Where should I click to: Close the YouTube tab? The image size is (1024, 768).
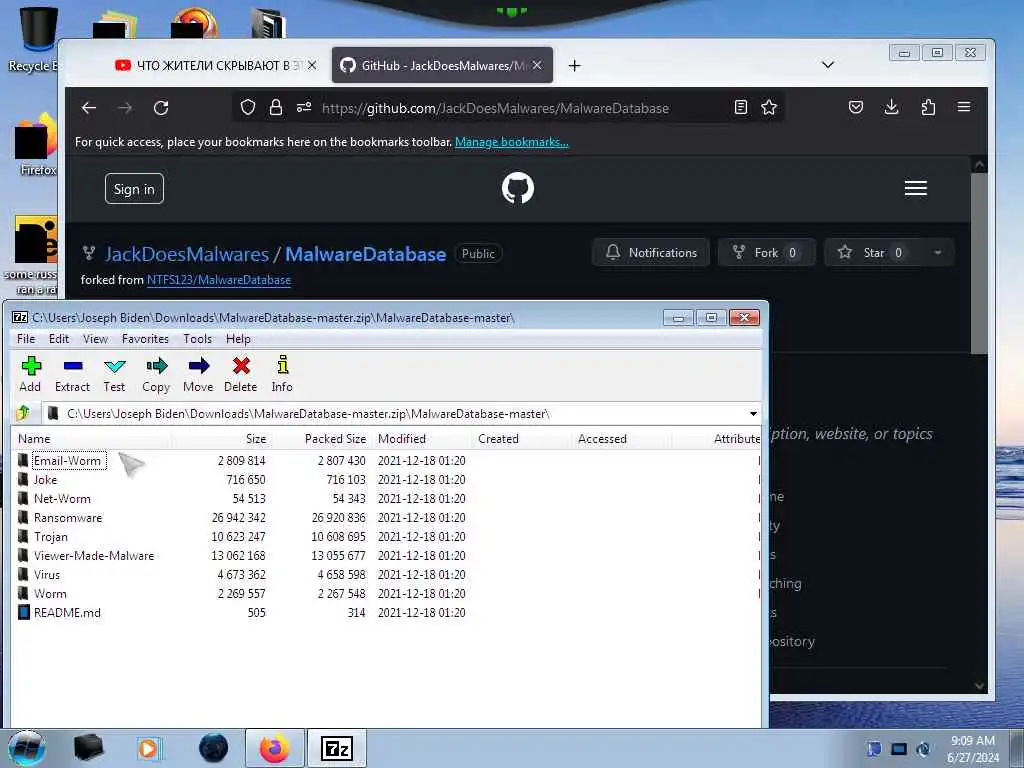(x=312, y=65)
